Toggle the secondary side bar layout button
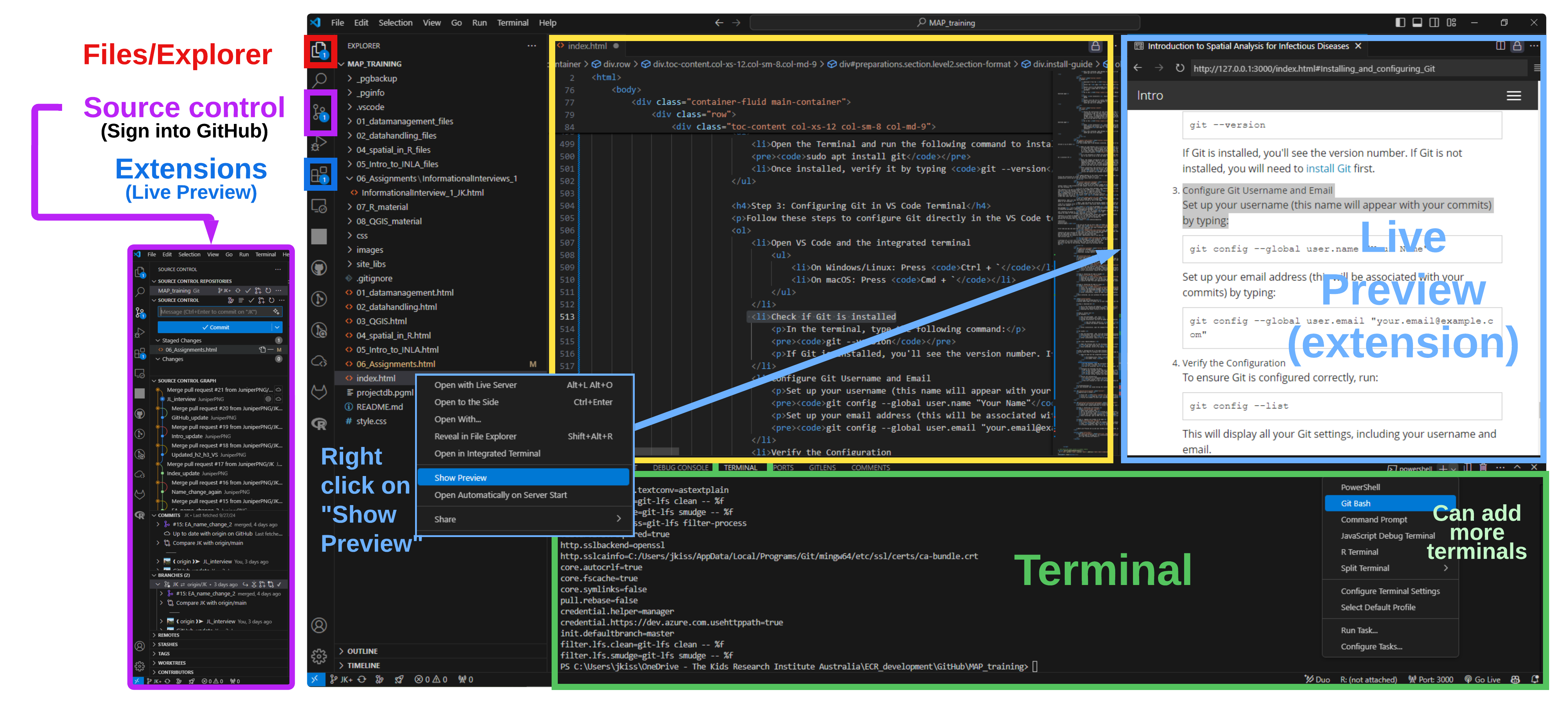 tap(1435, 23)
